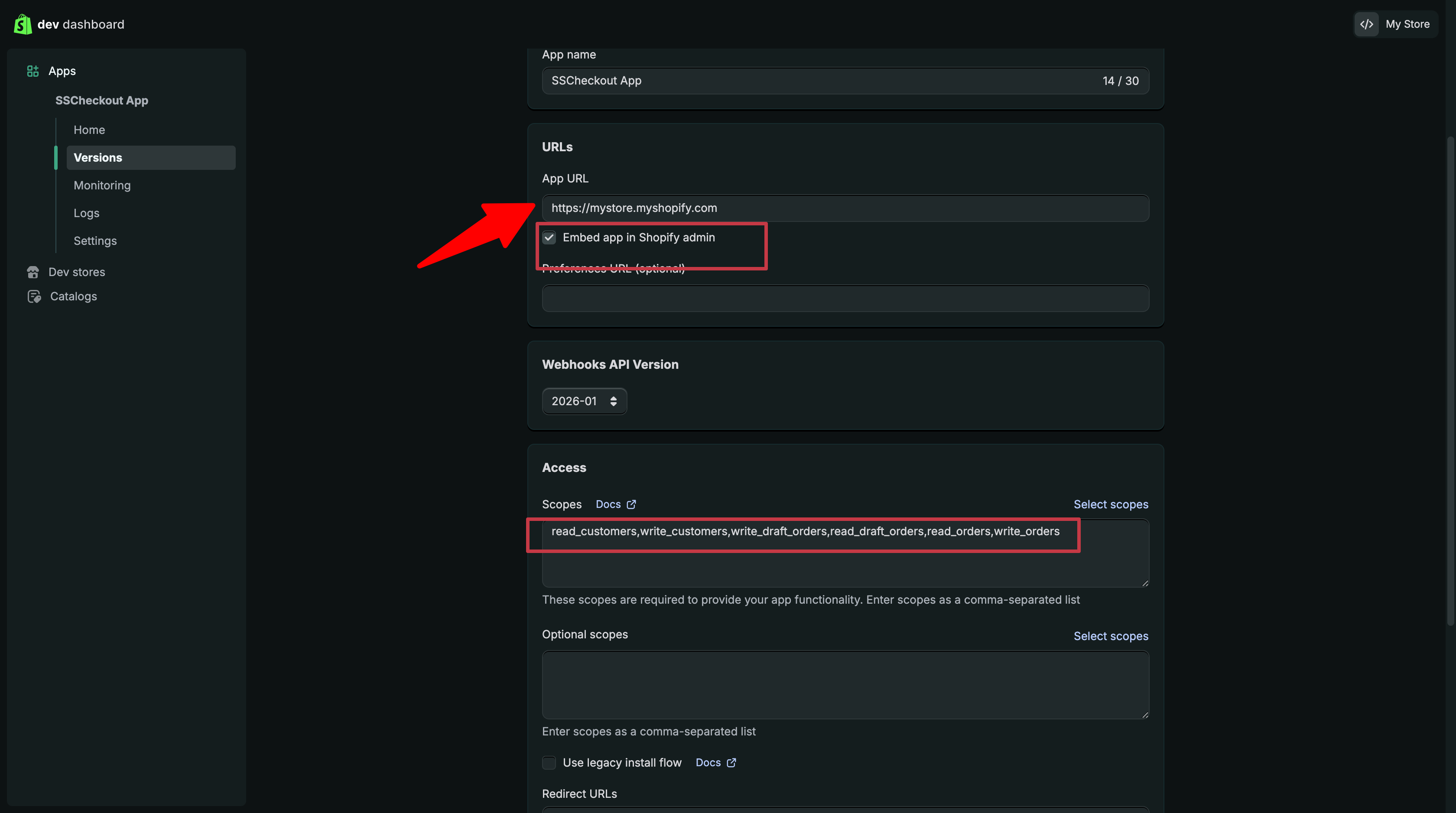Screen dimensions: 1456x813
Task: Click Select scopes for required scopes
Action: pos(1110,504)
